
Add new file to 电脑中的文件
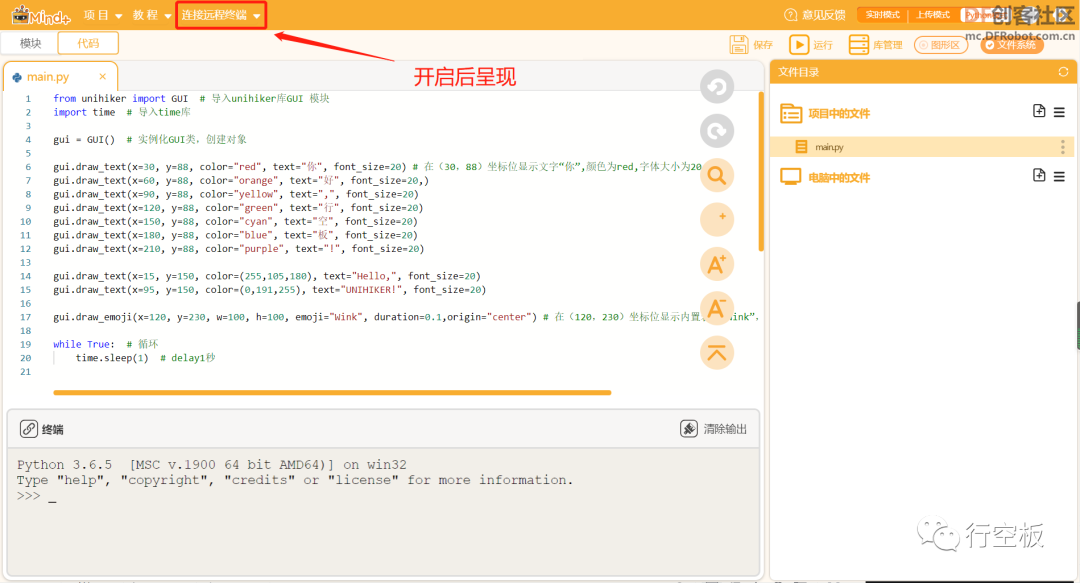tap(1039, 175)
